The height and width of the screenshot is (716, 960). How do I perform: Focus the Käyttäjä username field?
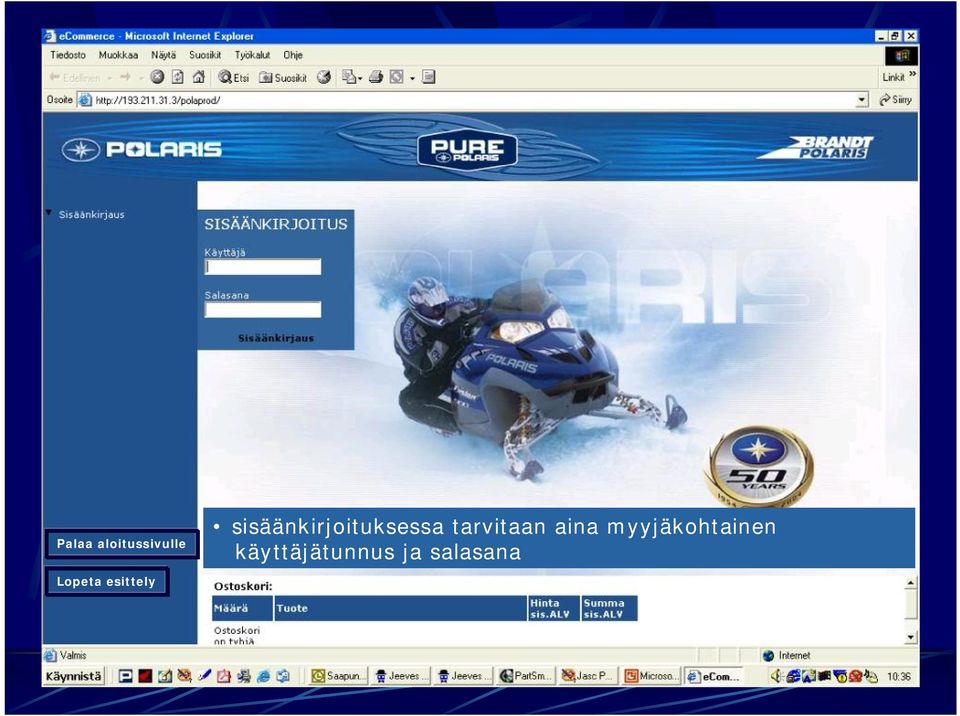pos(263,267)
